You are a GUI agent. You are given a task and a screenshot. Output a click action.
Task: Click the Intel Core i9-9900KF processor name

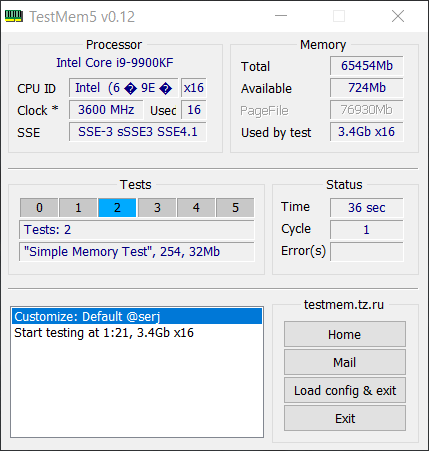point(115,63)
